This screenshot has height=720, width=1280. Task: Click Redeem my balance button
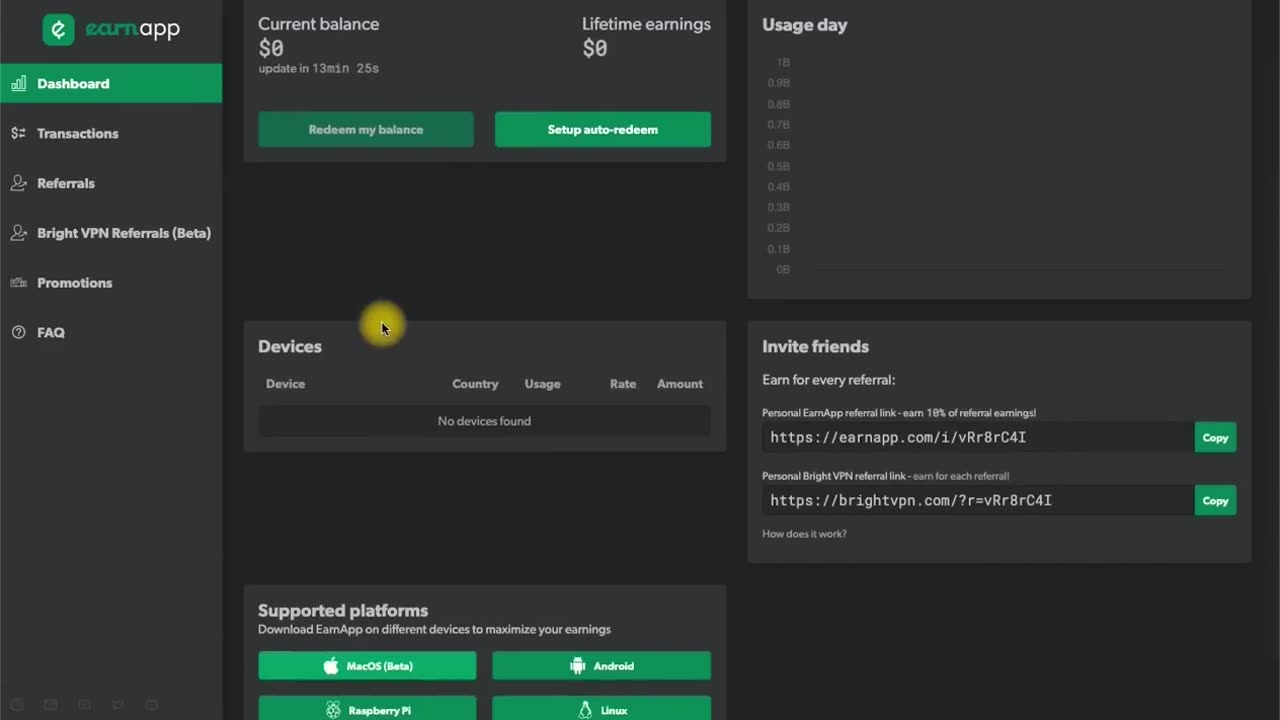(x=366, y=129)
